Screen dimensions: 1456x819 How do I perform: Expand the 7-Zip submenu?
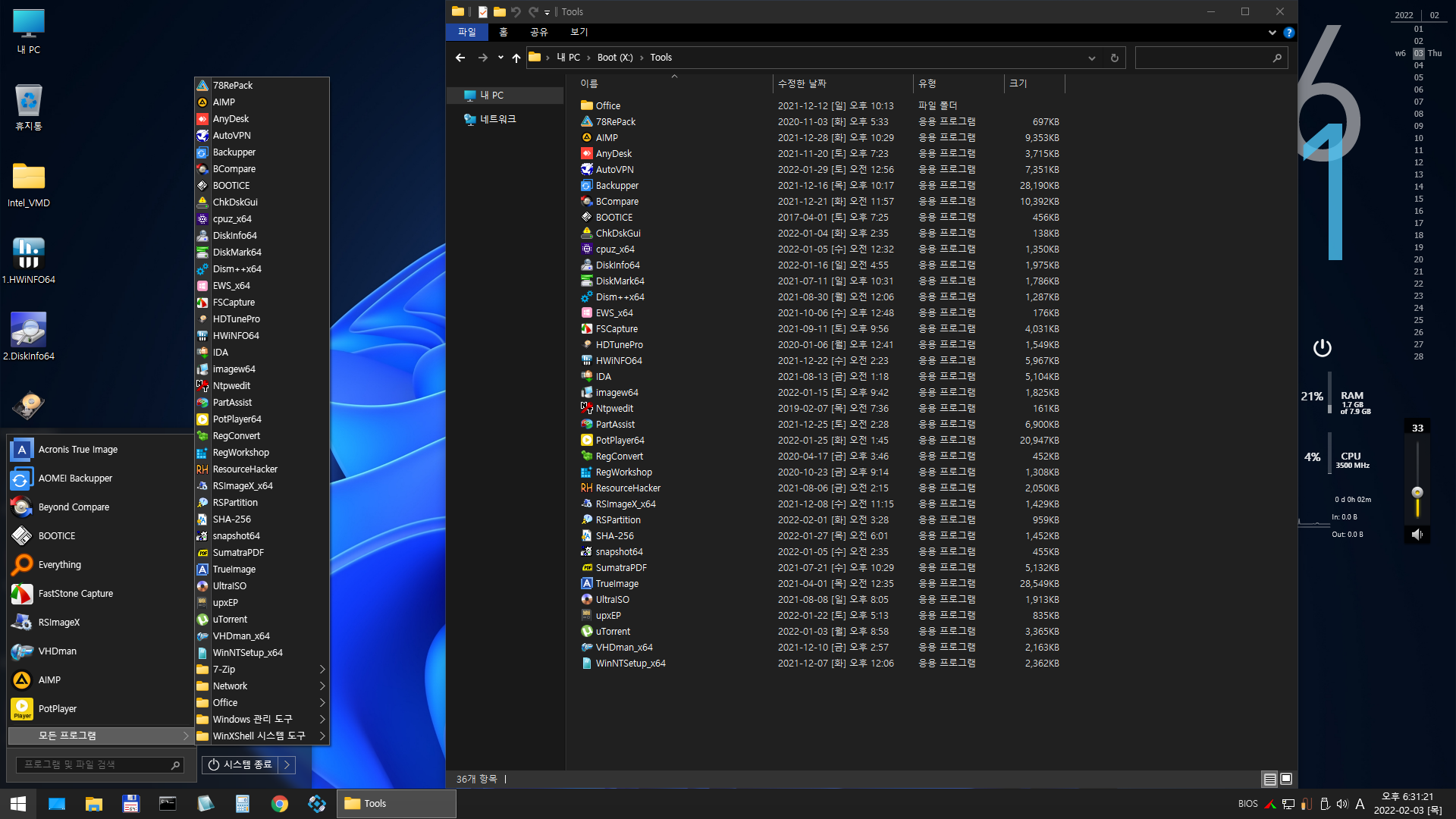262,670
